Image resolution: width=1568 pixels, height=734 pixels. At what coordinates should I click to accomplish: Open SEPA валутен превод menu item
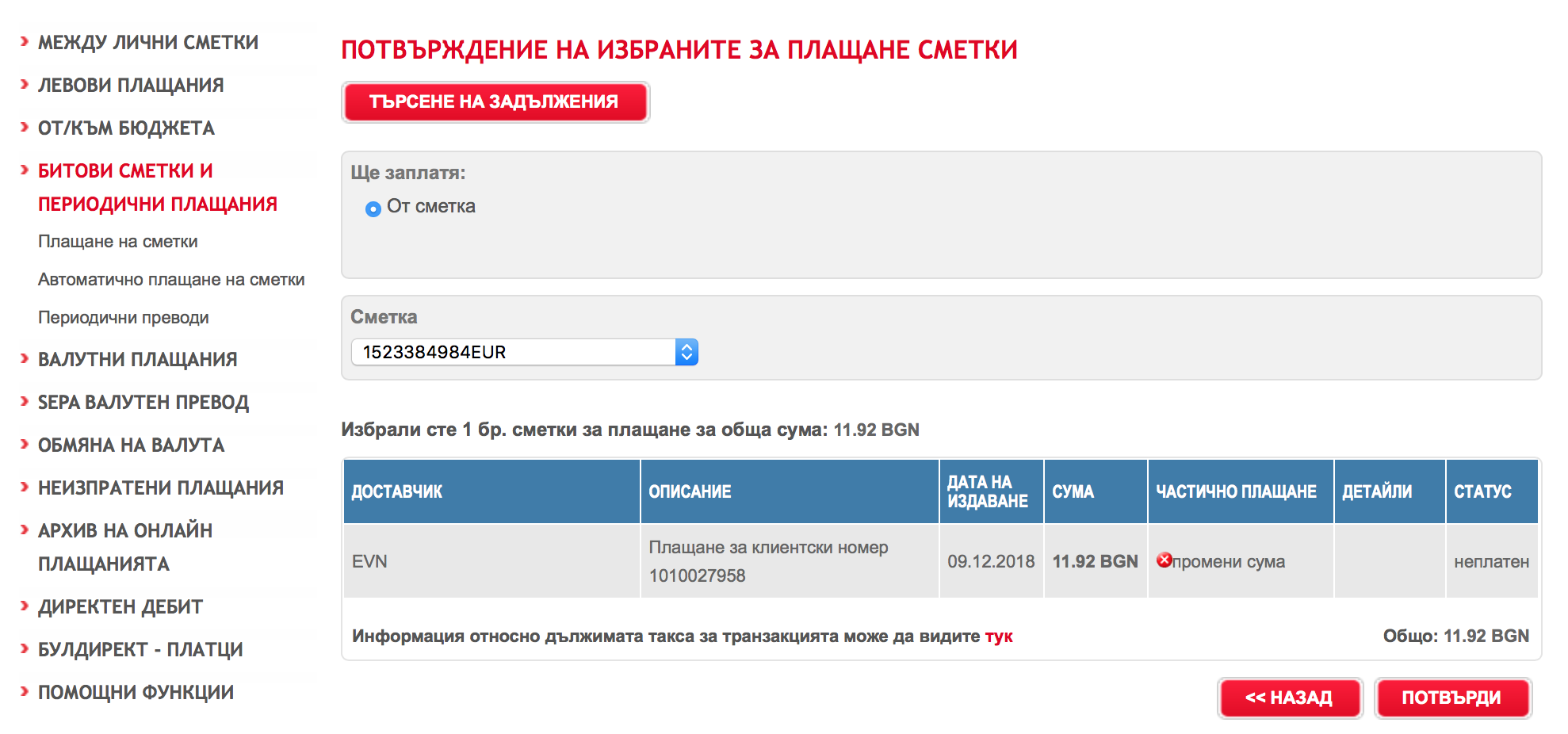(143, 403)
